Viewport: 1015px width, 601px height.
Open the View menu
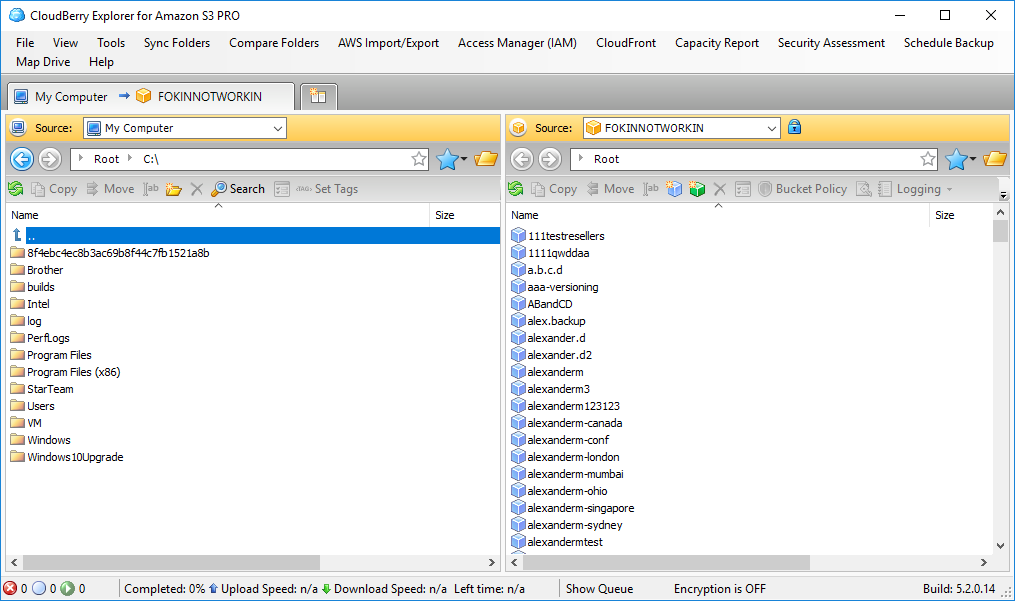pyautogui.click(x=65, y=43)
